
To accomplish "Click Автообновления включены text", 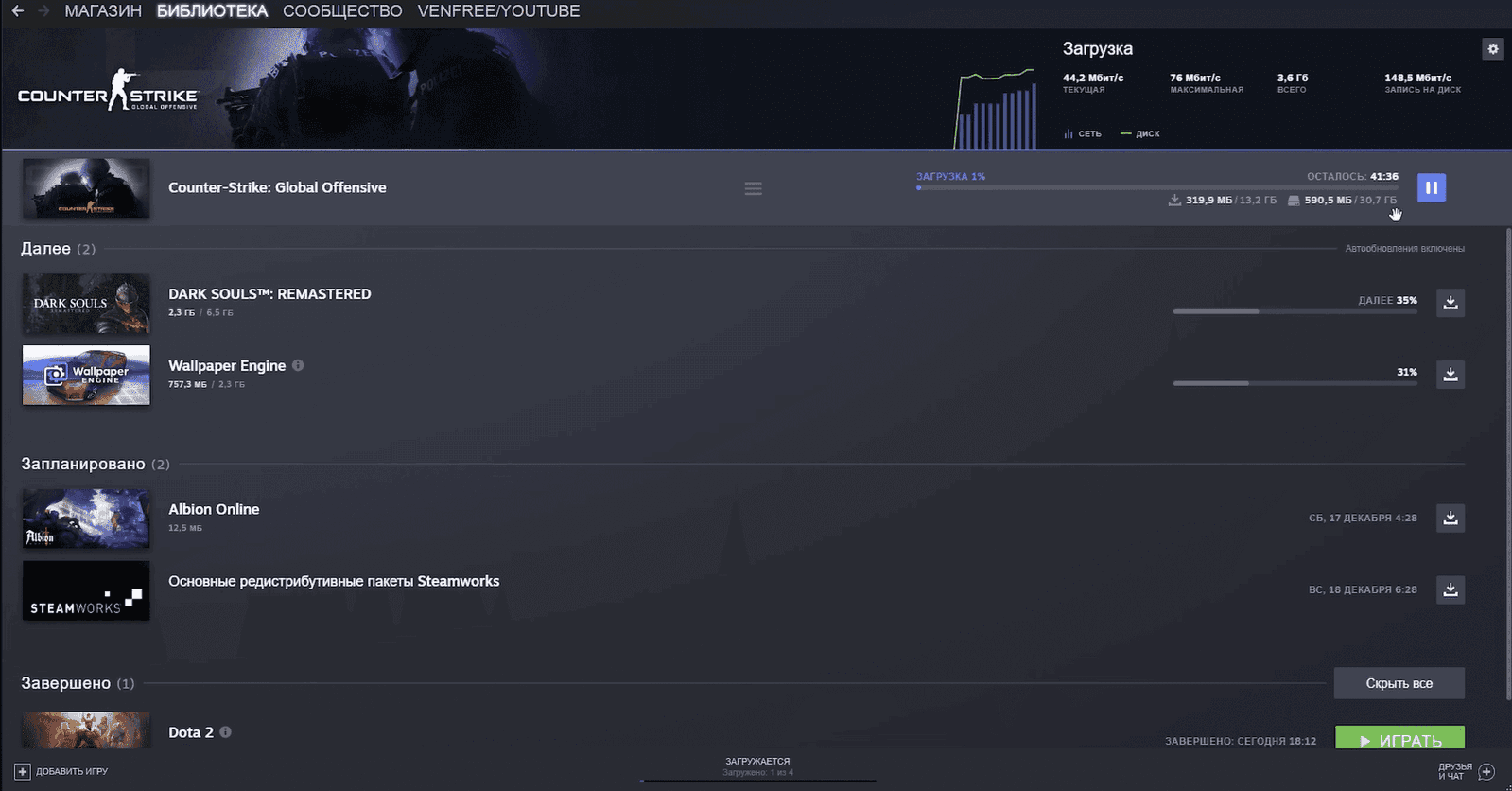I will (x=1405, y=249).
